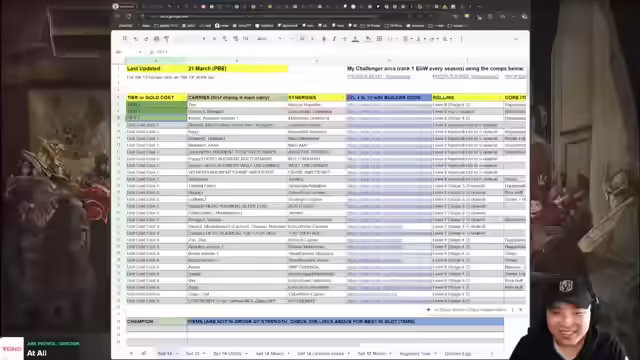Toggle italic formatting in the toolbar

(334, 39)
